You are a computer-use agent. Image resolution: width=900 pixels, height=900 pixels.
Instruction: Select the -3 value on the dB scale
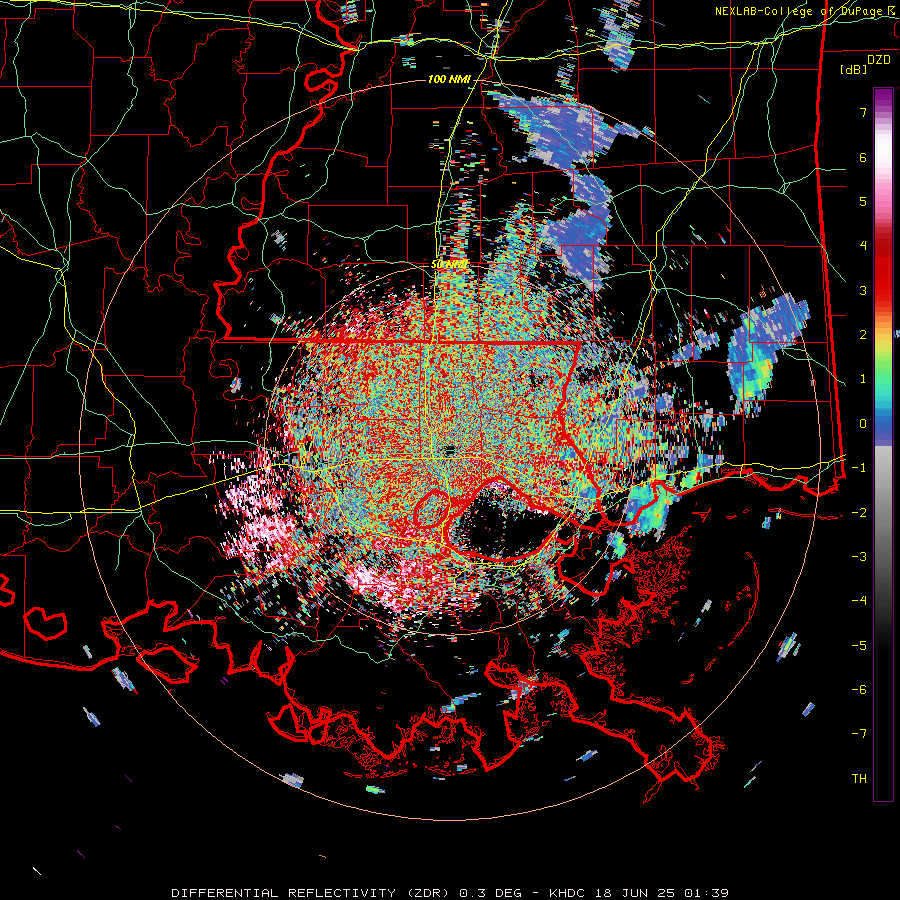tap(859, 556)
